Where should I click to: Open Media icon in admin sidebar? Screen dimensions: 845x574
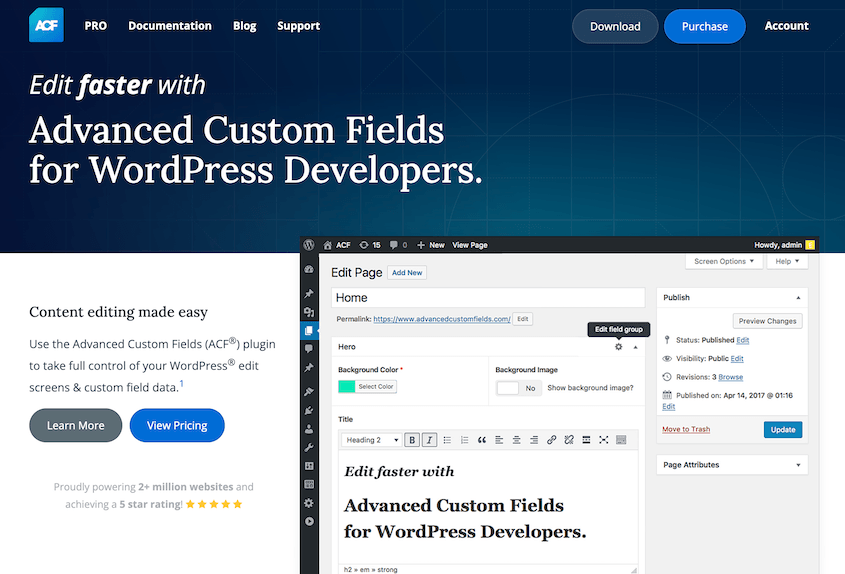pos(309,312)
